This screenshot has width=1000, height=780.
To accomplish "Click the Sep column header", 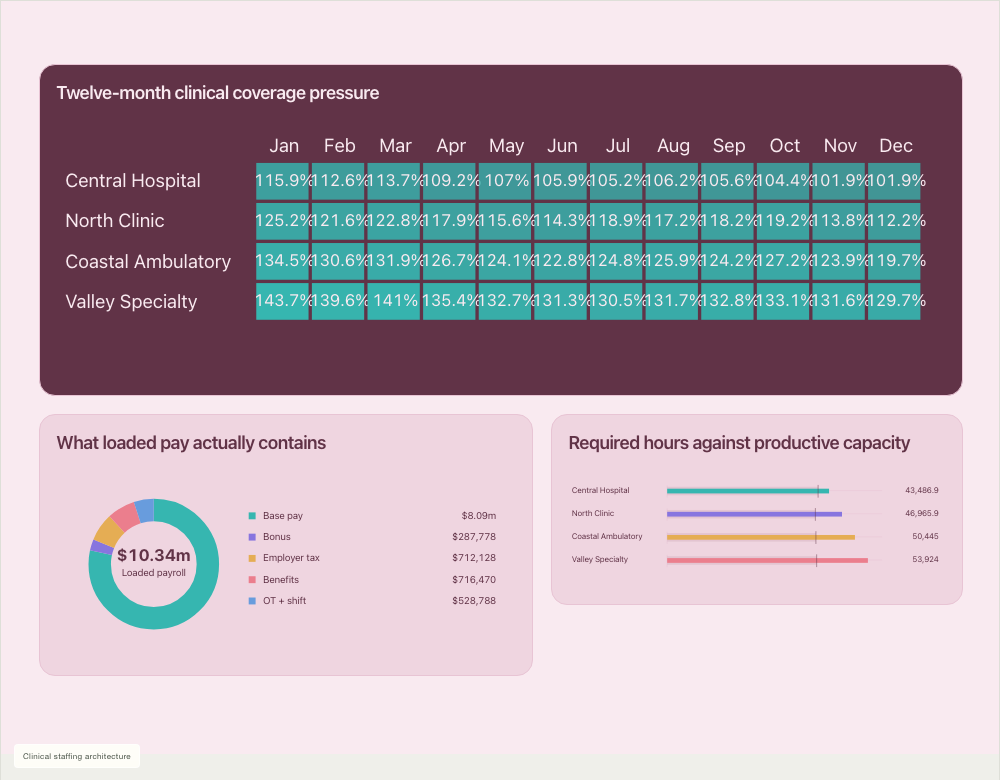I will 729,146.
